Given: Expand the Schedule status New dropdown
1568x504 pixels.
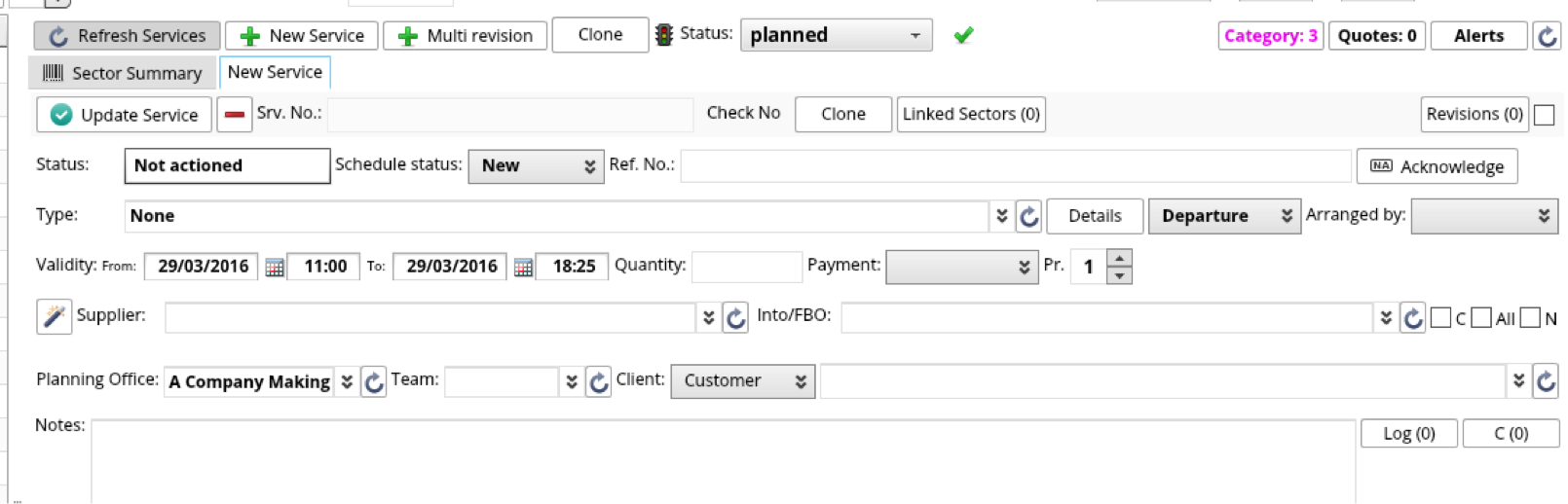Looking at the screenshot, I should tap(536, 165).
